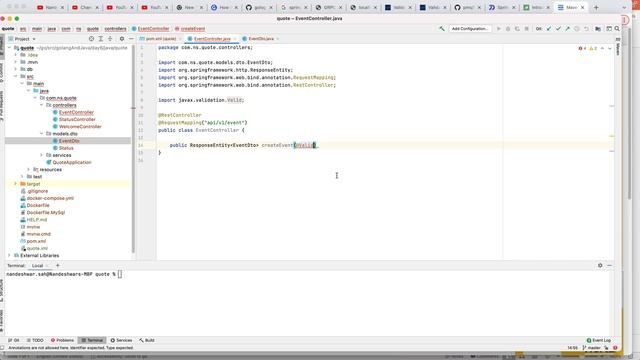Screen dimensions: 640x360
Task: Close the EventDto.java tab
Action: [278, 39]
